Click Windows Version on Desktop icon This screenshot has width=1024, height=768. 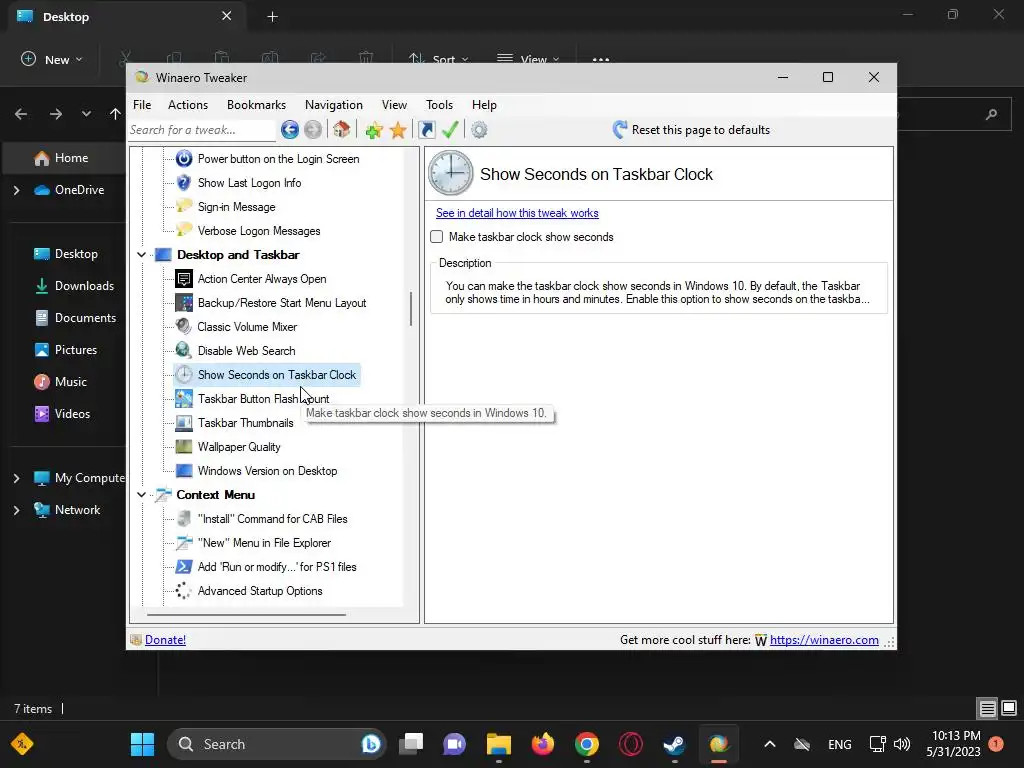click(184, 471)
